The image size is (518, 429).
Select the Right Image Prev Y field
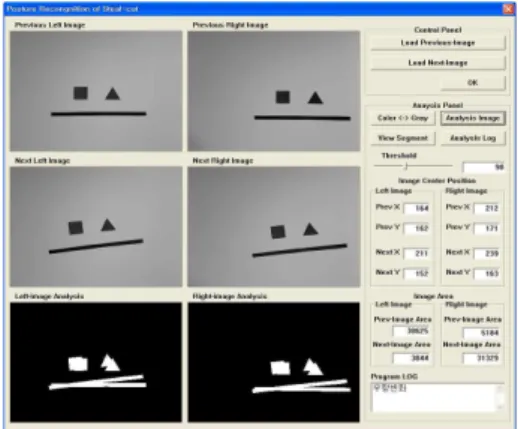click(486, 229)
